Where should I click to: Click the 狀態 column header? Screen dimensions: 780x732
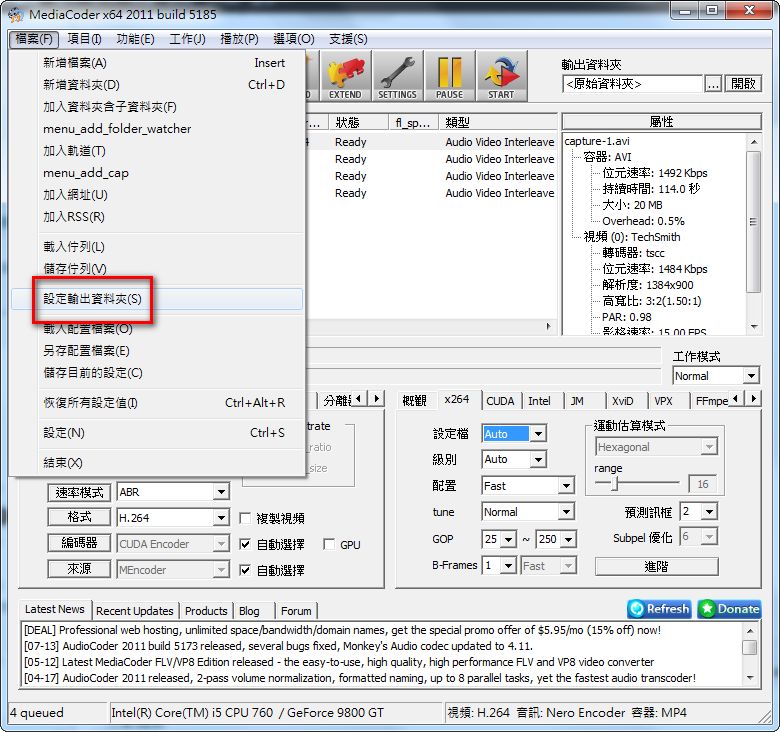point(358,122)
